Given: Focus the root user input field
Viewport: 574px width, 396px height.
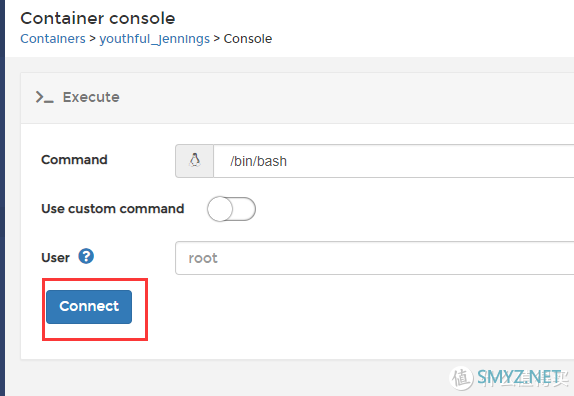Looking at the screenshot, I should click(x=374, y=258).
